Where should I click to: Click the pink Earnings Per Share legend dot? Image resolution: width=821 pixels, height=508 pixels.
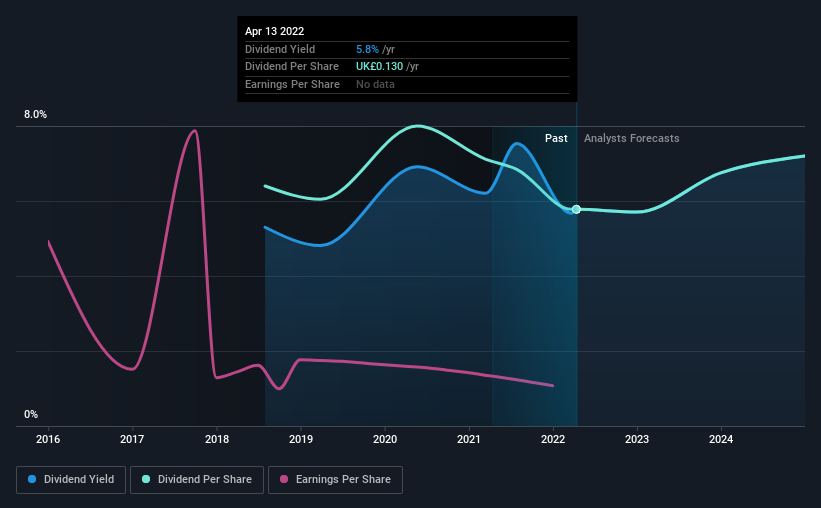click(284, 479)
